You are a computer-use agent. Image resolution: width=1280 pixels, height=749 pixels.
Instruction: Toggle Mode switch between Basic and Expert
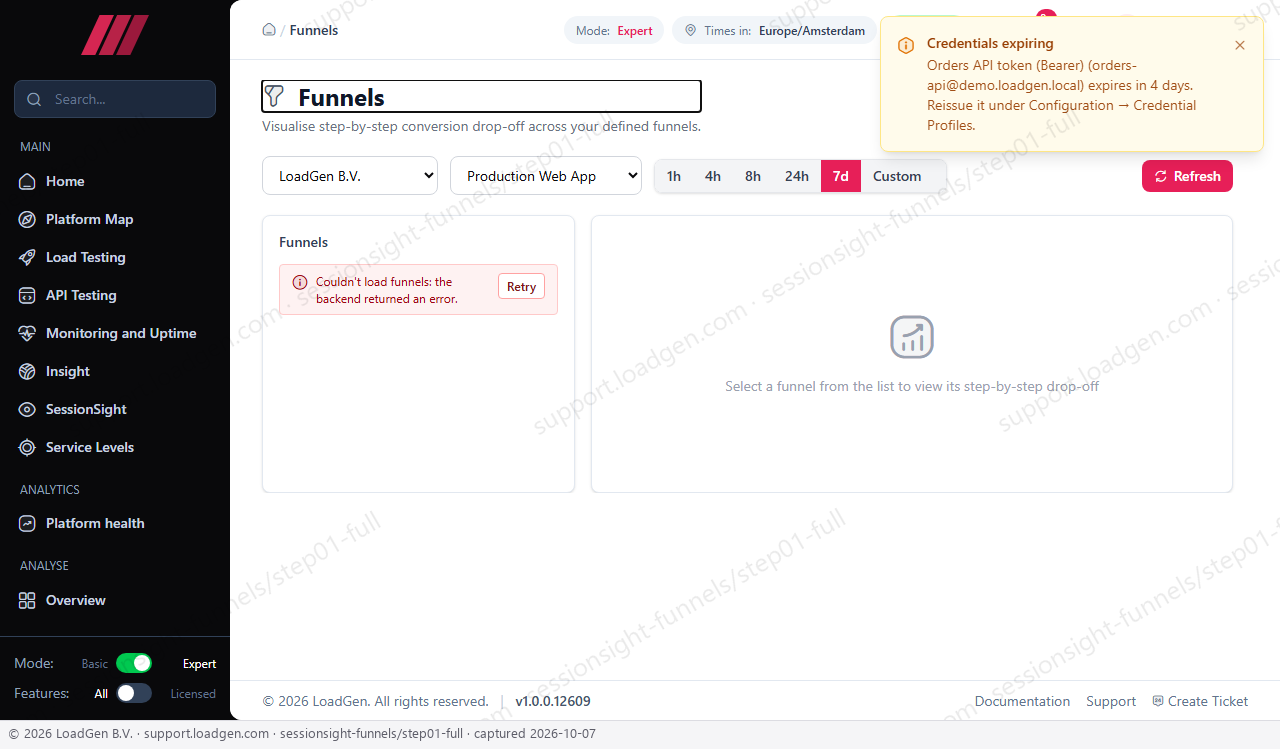[134, 663]
